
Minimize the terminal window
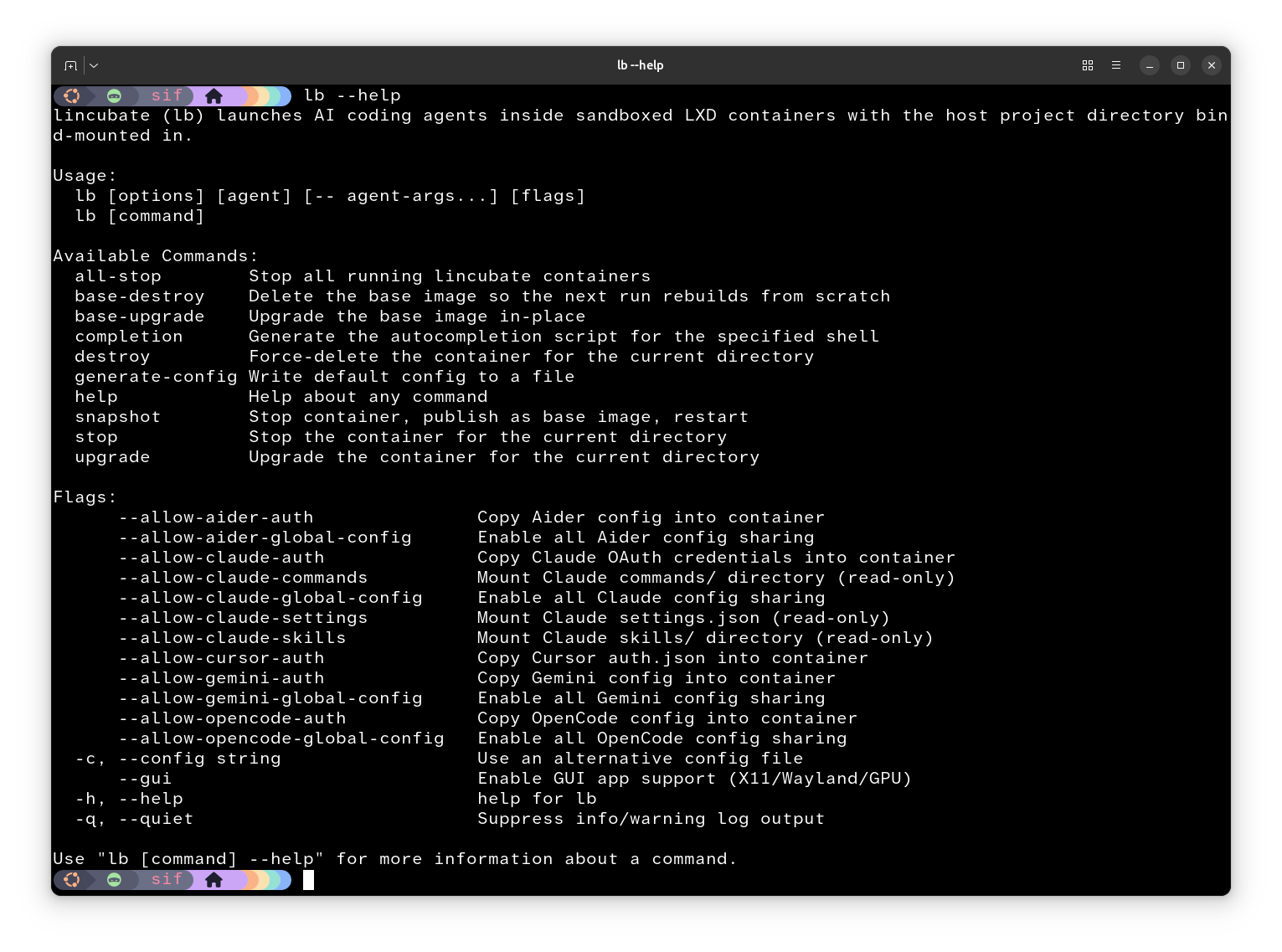(x=1151, y=65)
